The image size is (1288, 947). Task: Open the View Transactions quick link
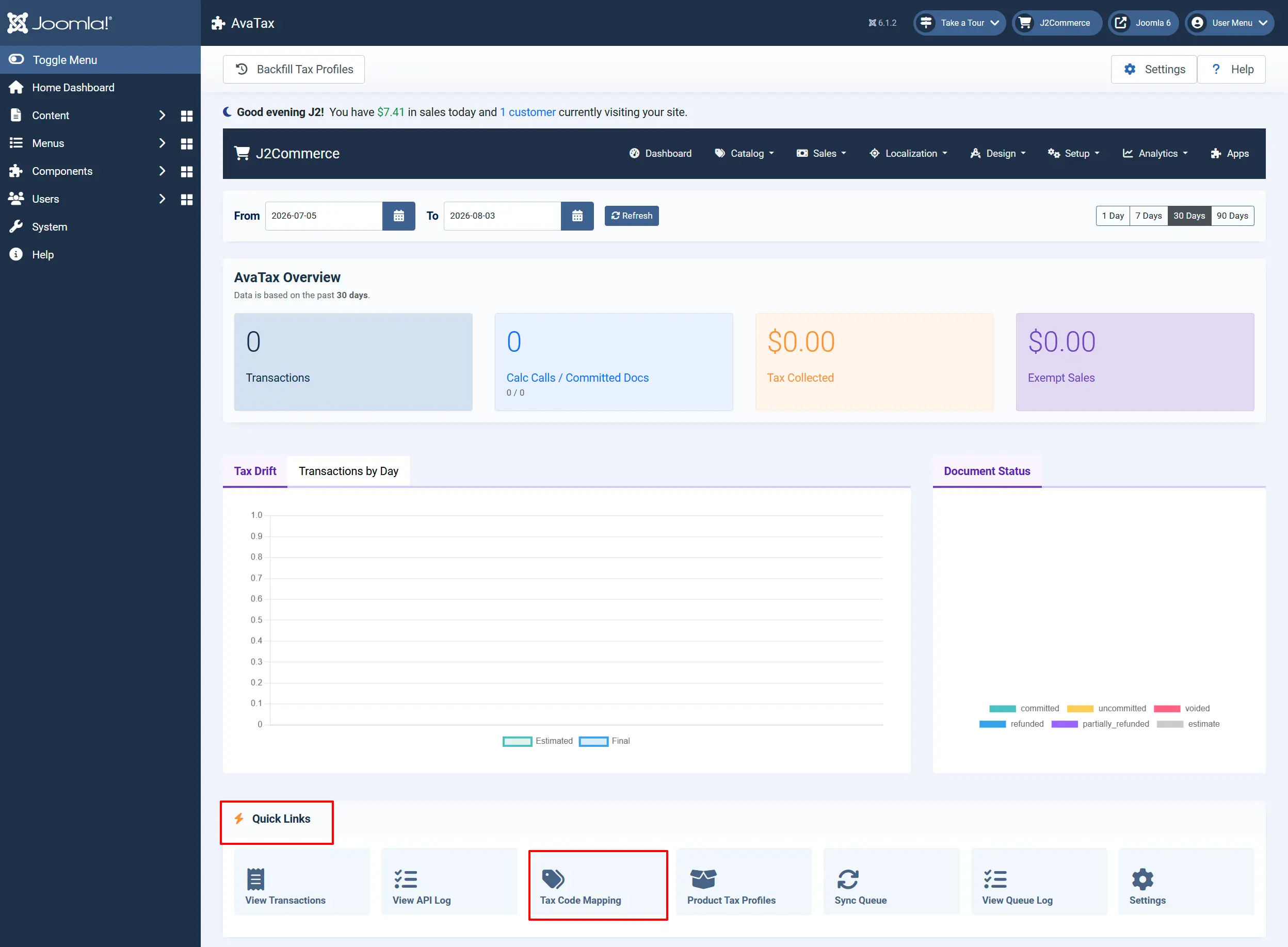click(x=302, y=881)
